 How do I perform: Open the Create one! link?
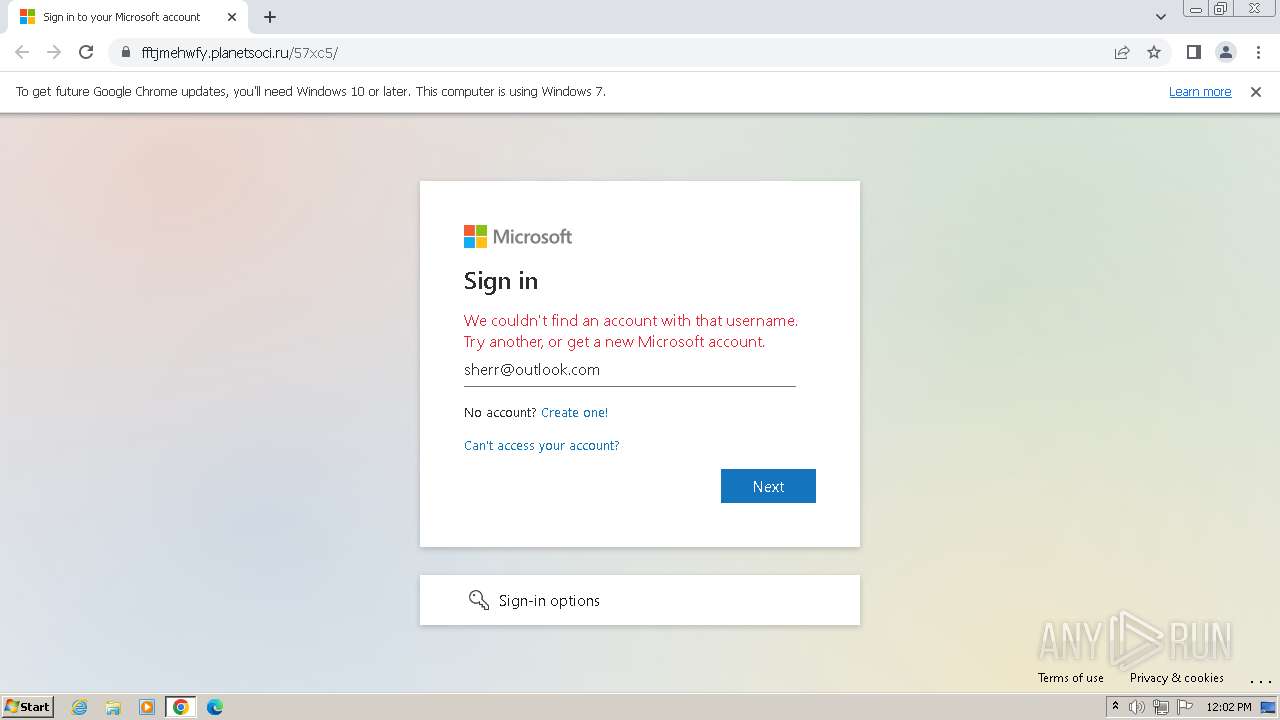574,412
